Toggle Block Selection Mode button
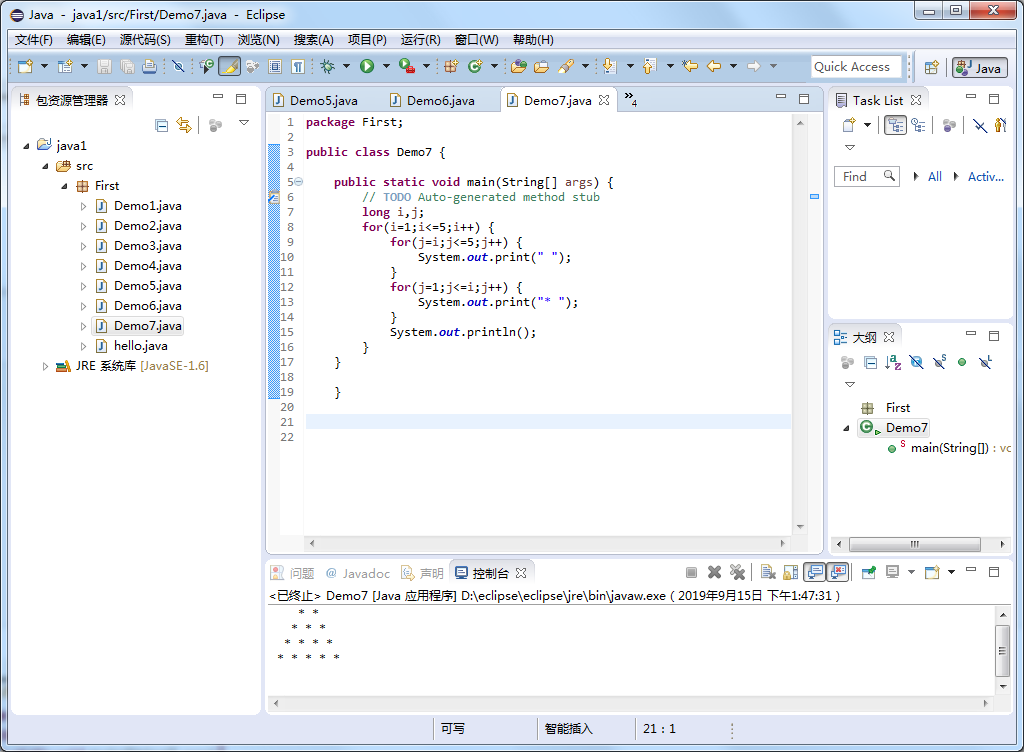The image size is (1024, 752). [x=275, y=66]
